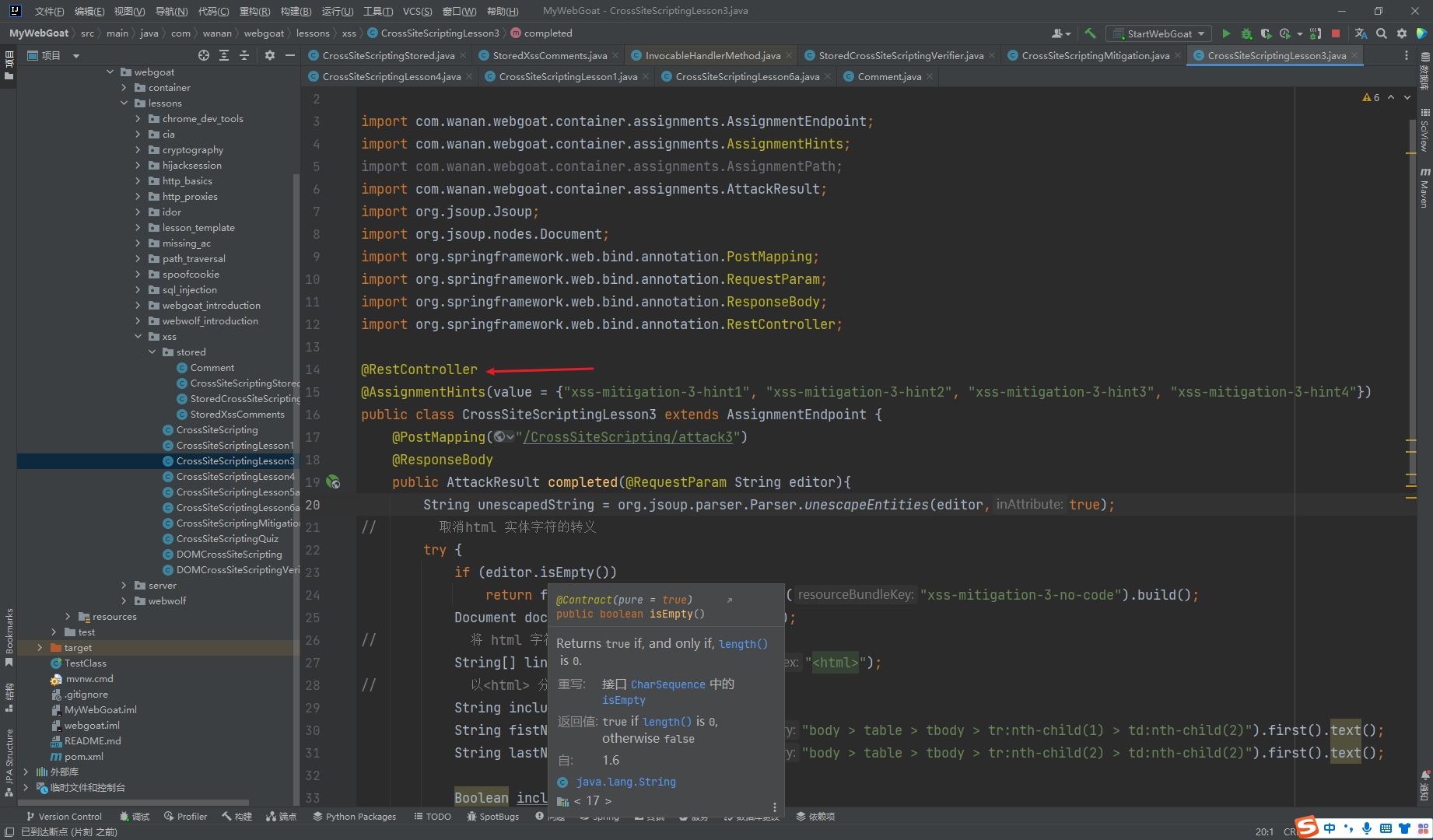
Task: Stop the running process with the red square
Action: [x=1336, y=33]
